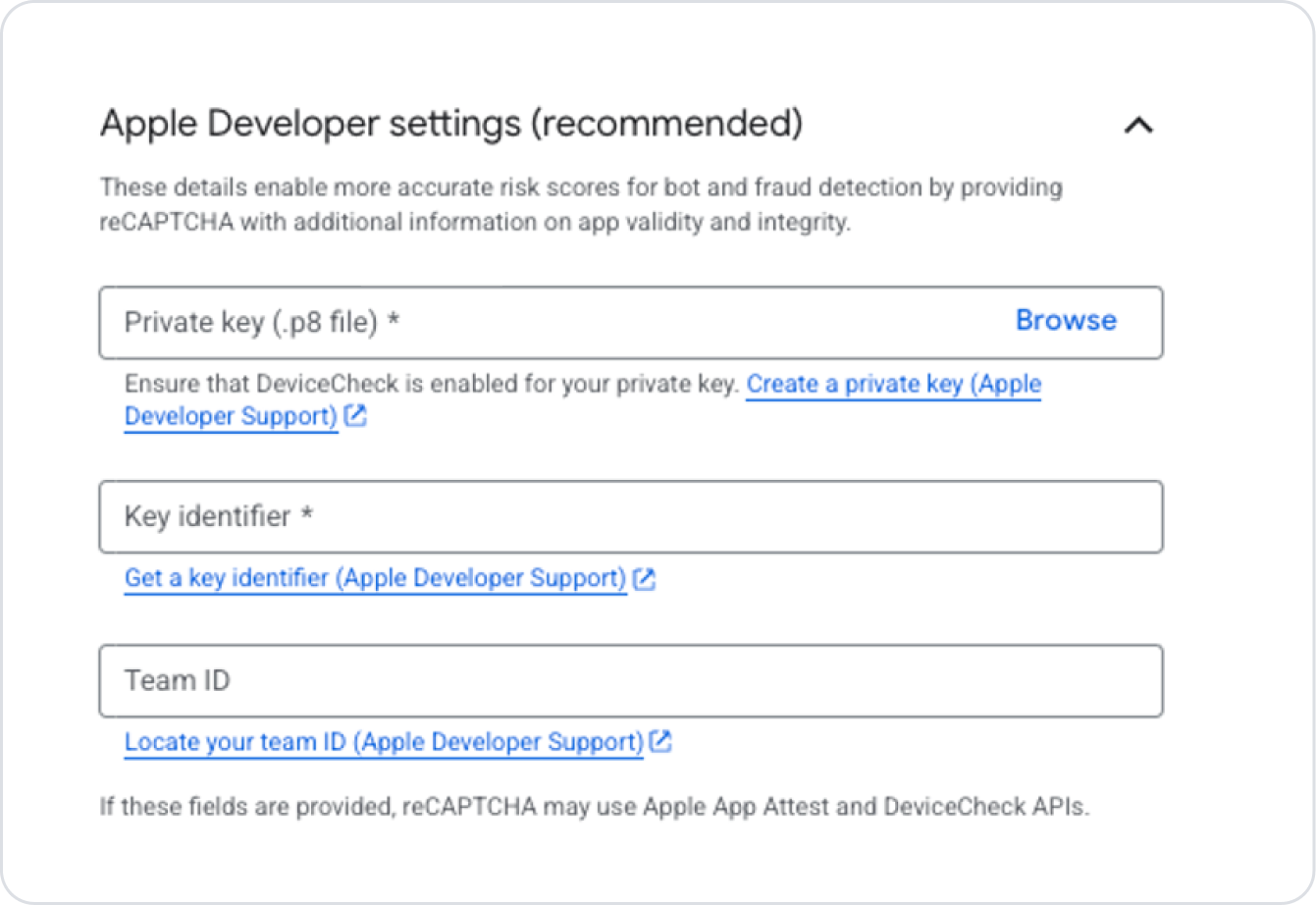
Task: Collapse the Apple Developer settings section
Action: click(x=1138, y=126)
